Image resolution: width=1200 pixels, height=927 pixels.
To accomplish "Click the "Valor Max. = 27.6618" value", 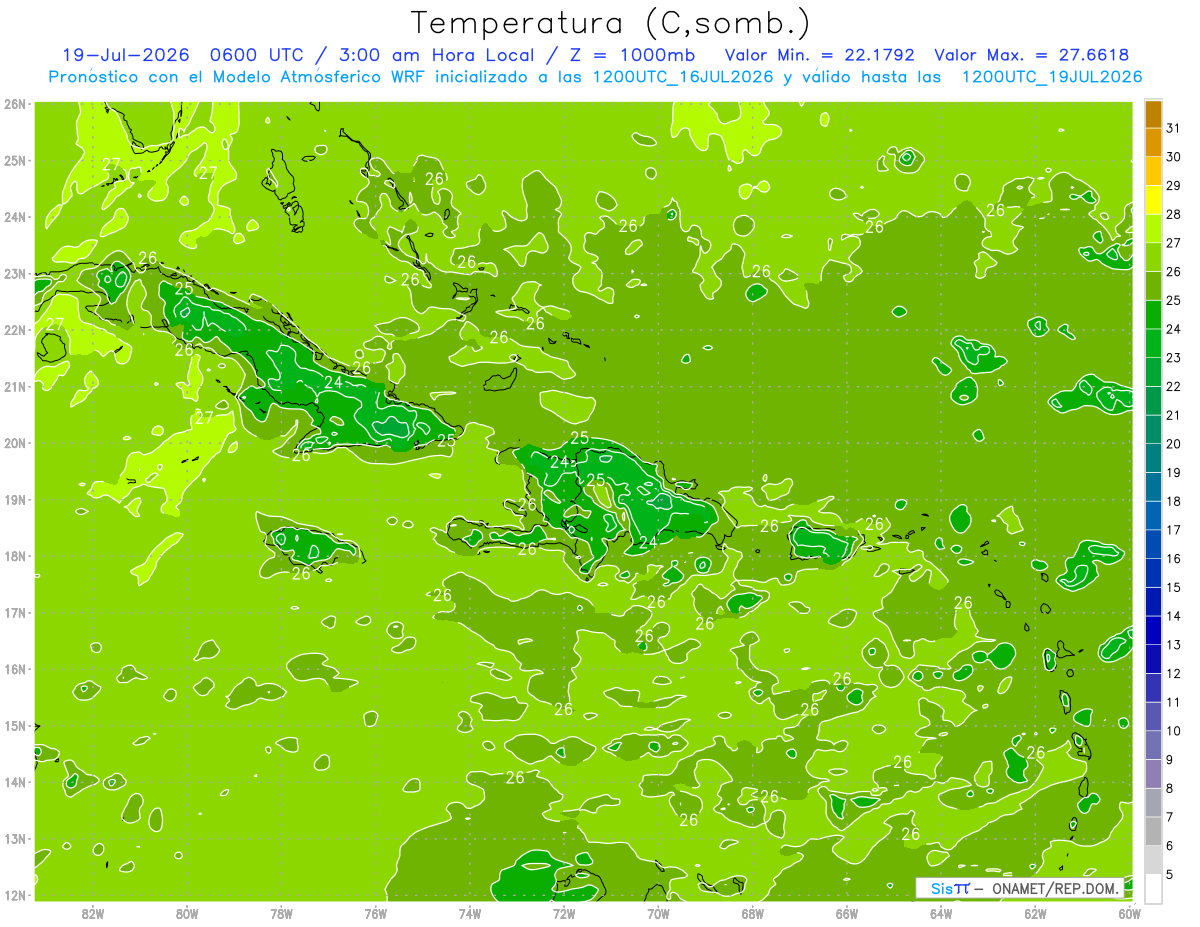I will coord(1032,55).
